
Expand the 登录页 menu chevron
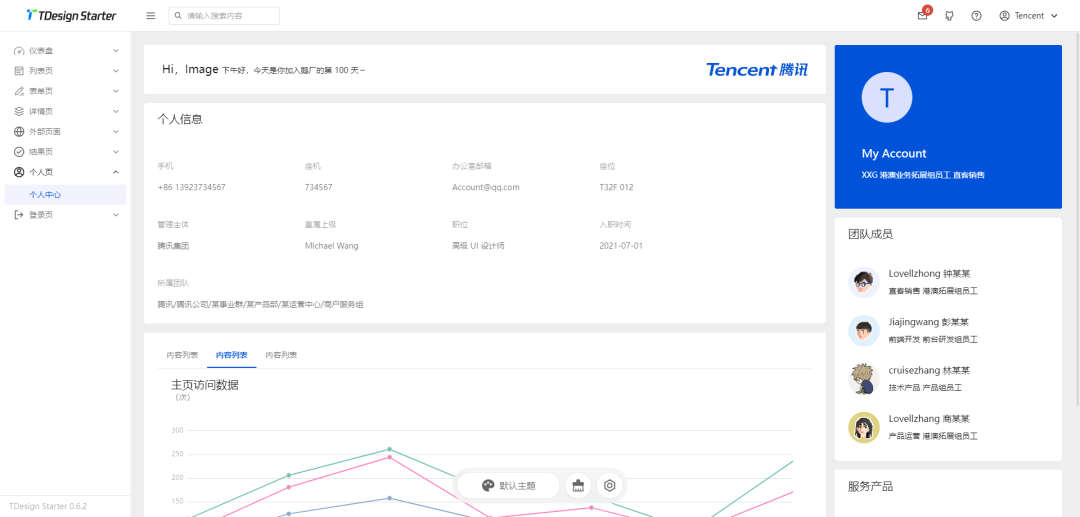pos(116,215)
